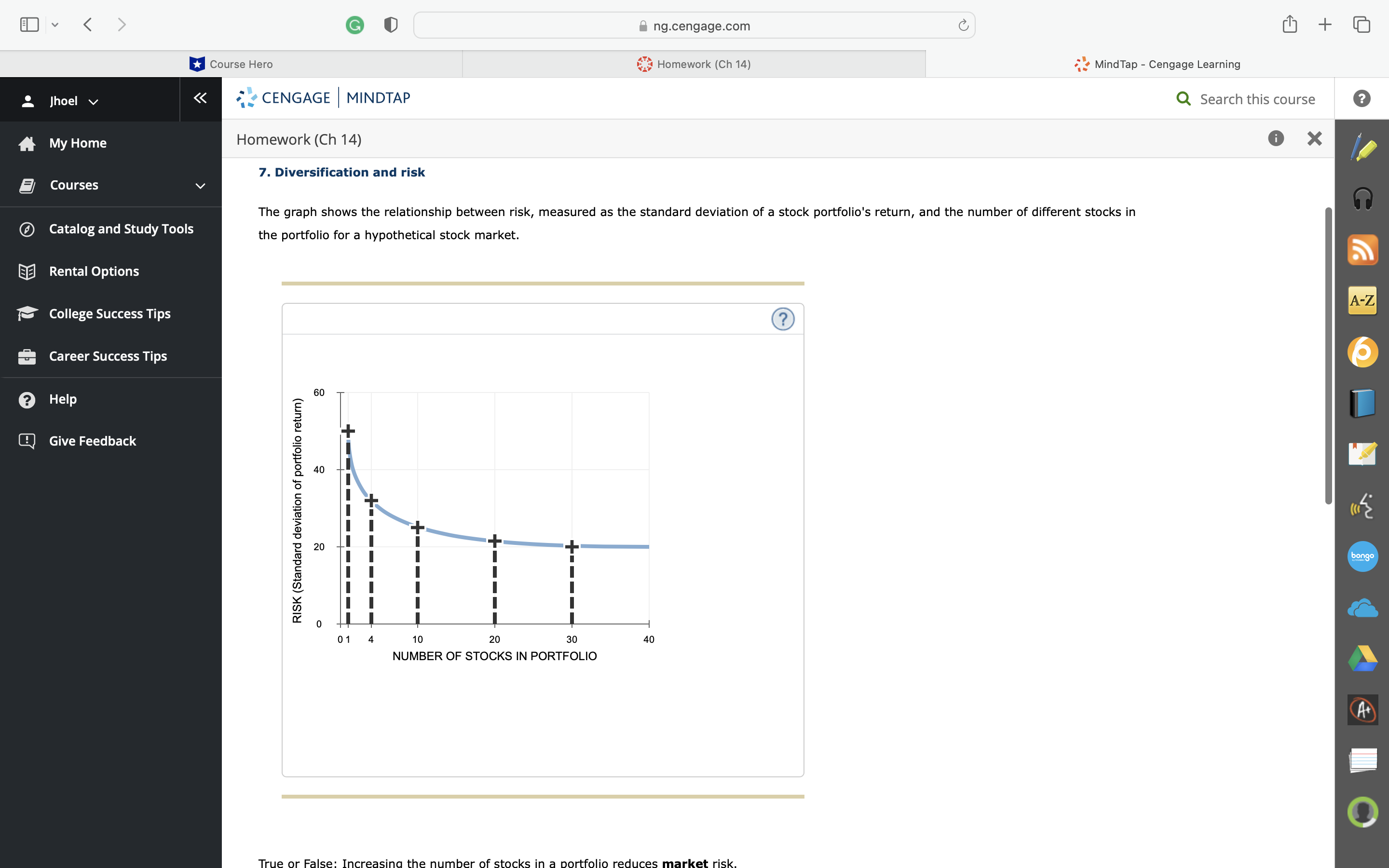Open the Bongo app icon
The width and height of the screenshot is (1389, 868).
point(1362,556)
